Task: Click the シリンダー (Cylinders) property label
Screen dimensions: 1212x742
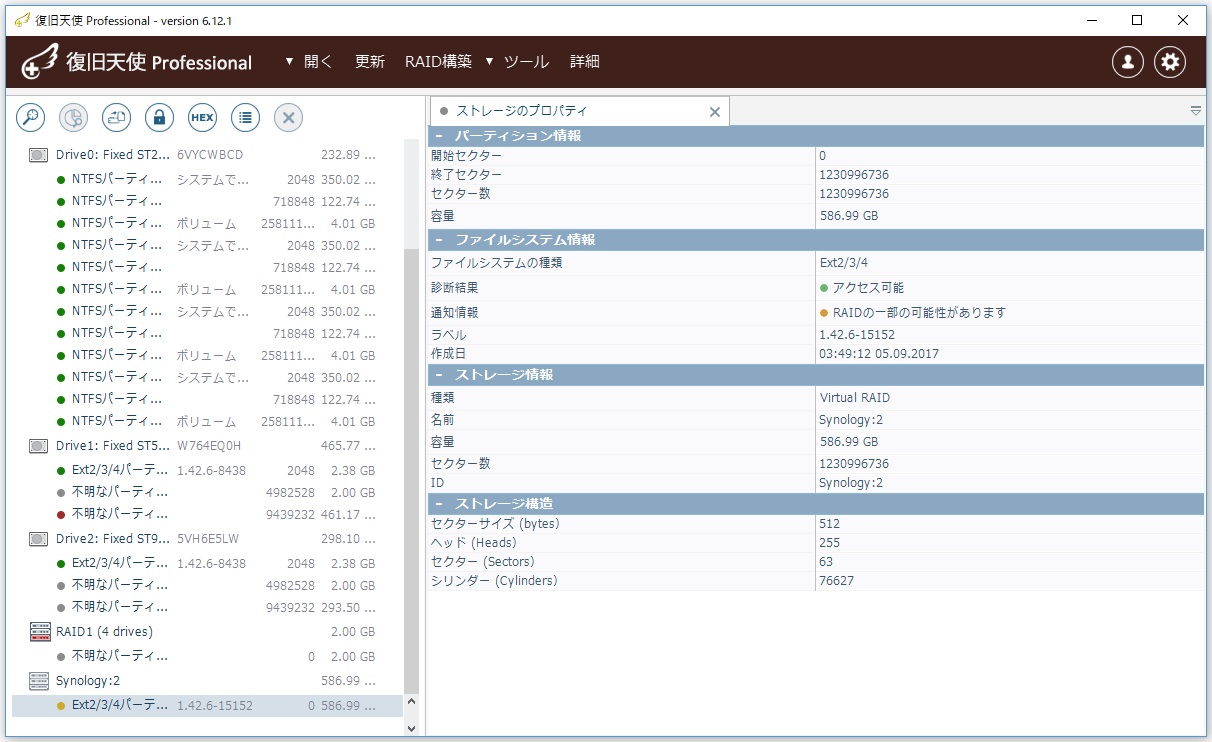Action: pos(494,581)
